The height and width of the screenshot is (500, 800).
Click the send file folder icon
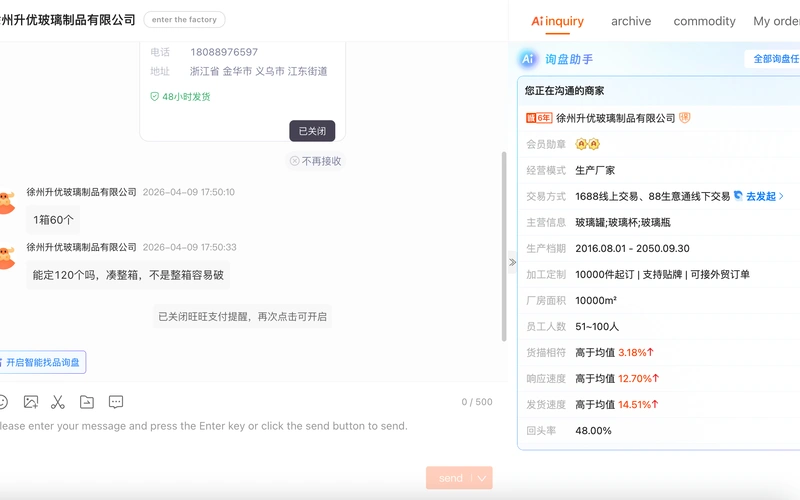point(87,402)
